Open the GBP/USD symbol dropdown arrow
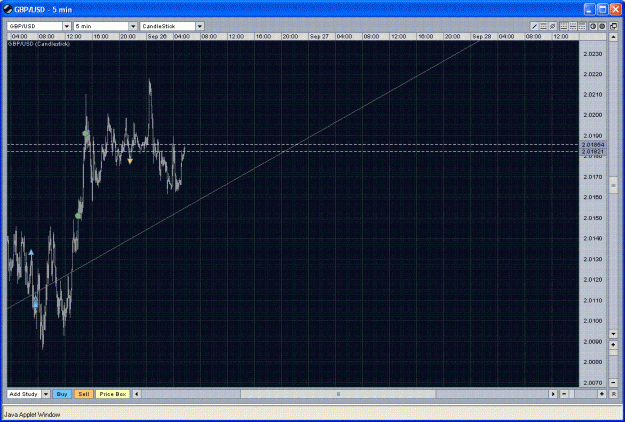Screen dimensions: 625x422 pos(67,26)
